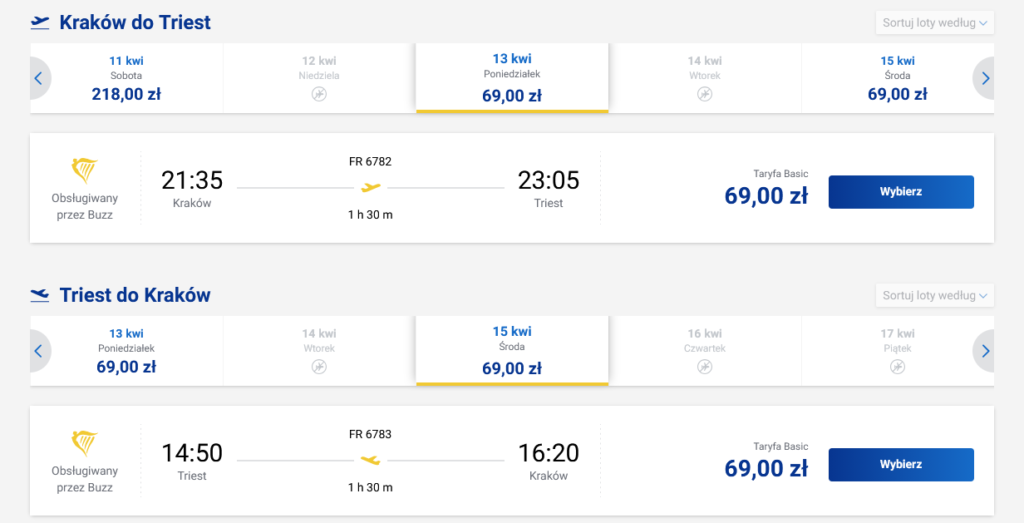Click no-flight icon under 16 kwi Czwartek
Screen dimensions: 1024x523
pos(704,367)
